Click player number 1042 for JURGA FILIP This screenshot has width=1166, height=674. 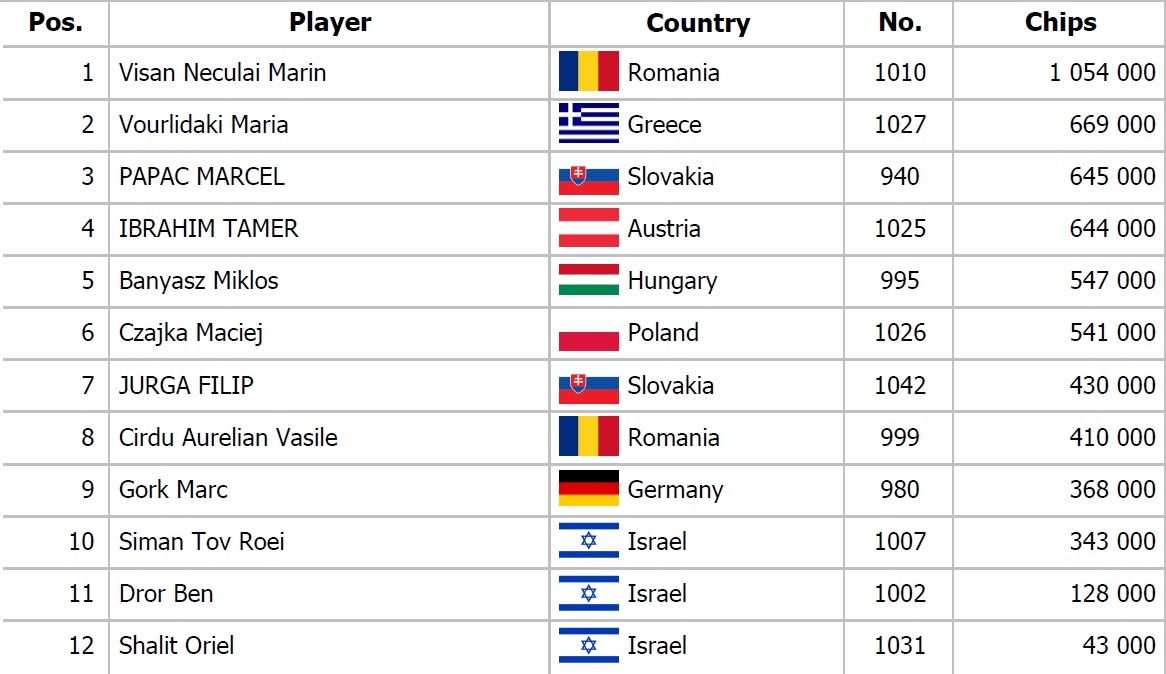(x=900, y=385)
